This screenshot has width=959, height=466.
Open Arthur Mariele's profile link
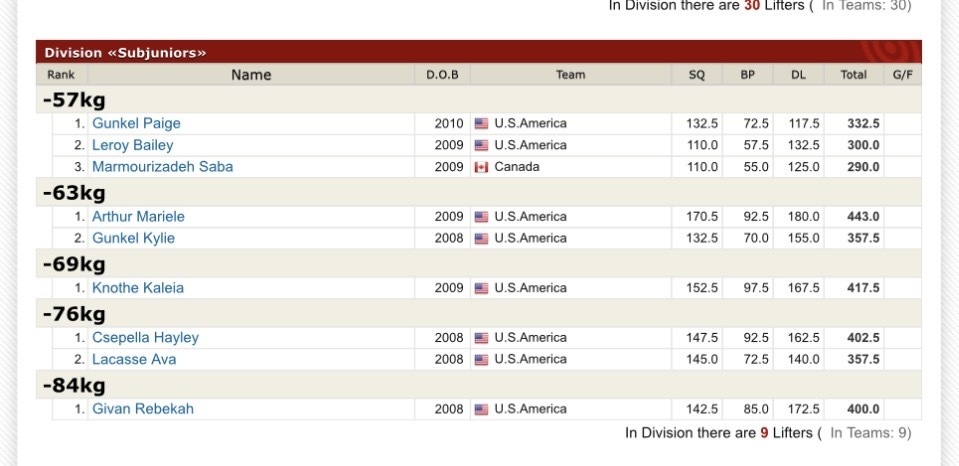(138, 217)
